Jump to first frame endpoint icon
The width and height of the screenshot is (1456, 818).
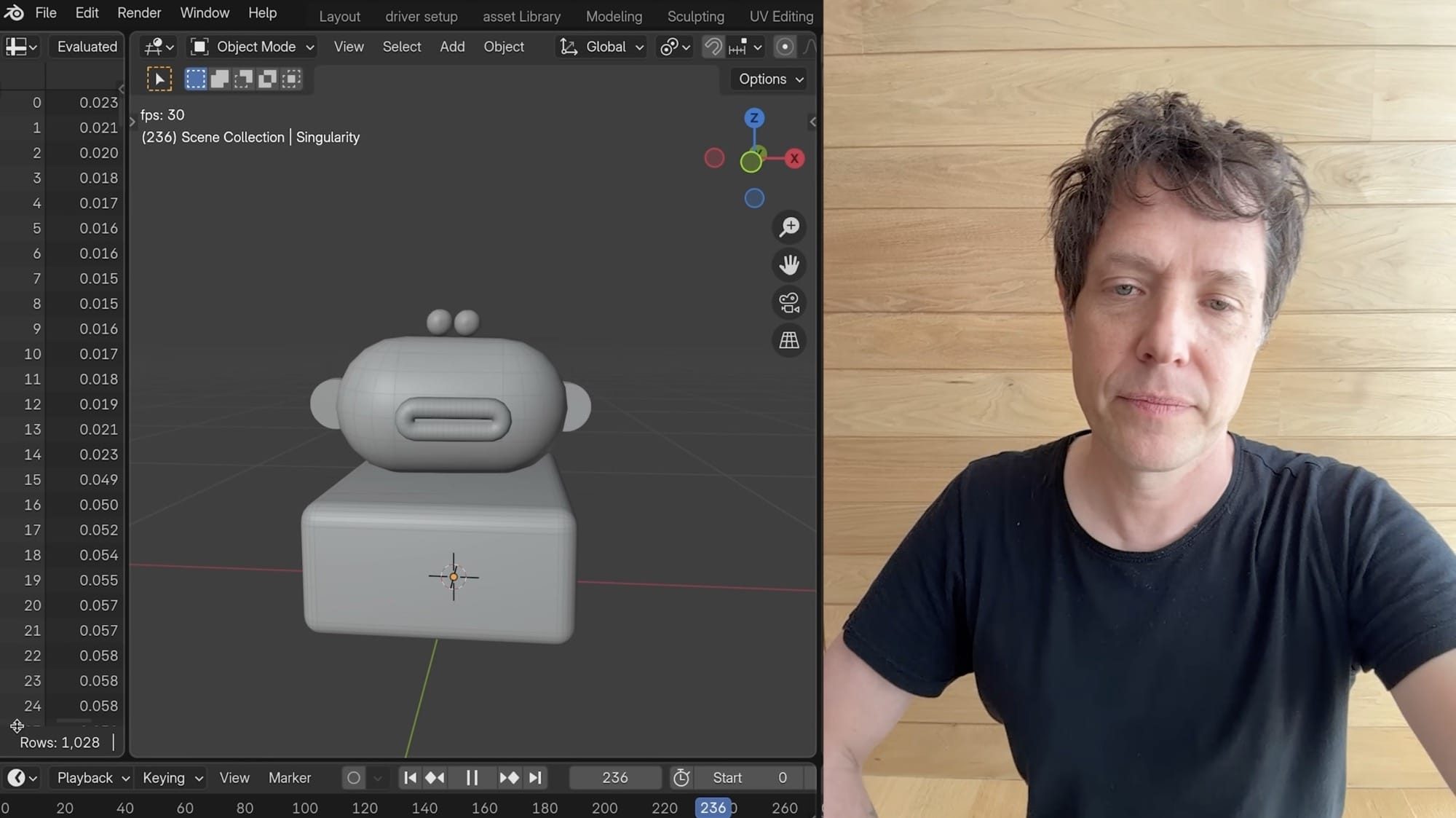[x=410, y=778]
